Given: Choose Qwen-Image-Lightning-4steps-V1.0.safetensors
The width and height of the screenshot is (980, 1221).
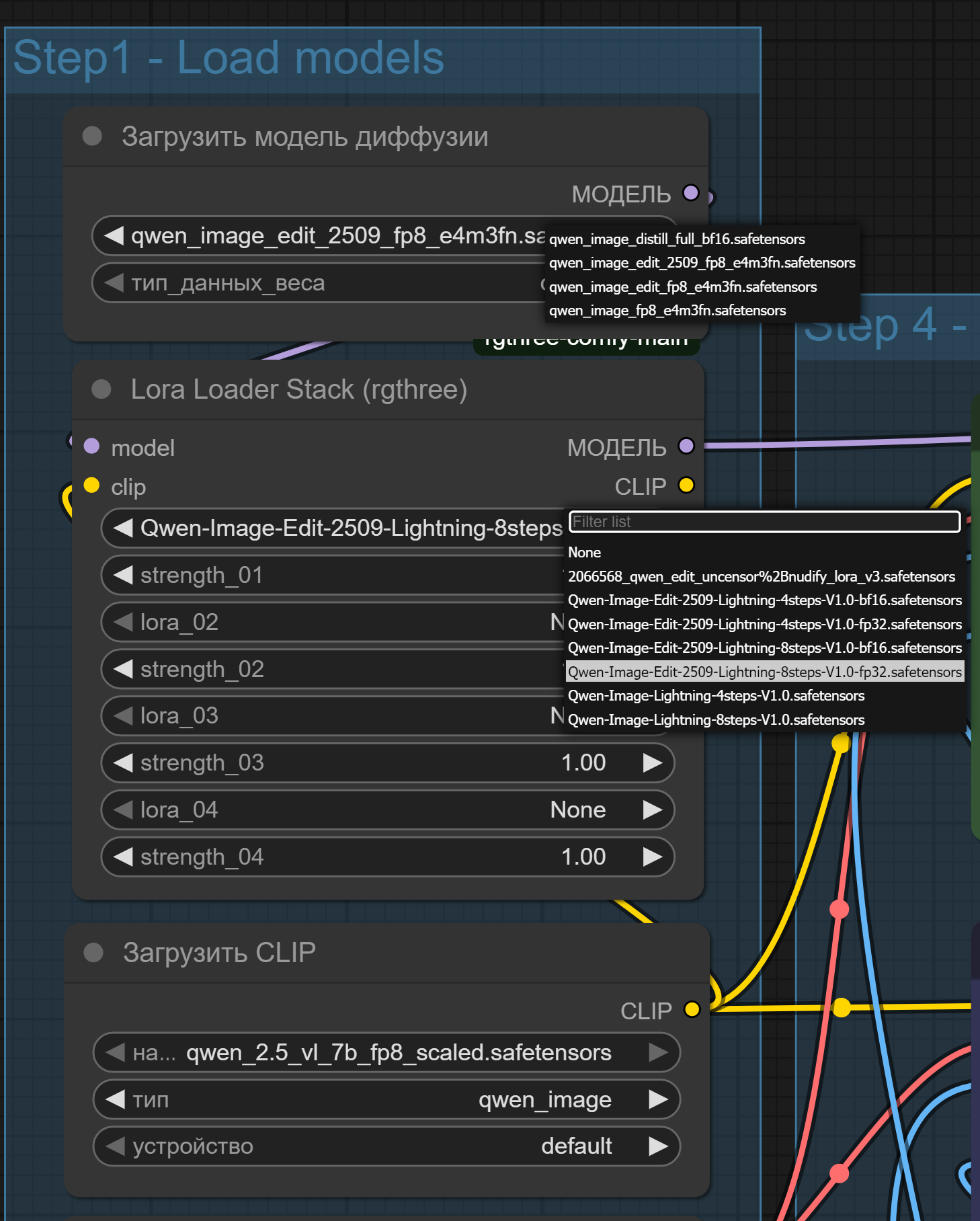Looking at the screenshot, I should (x=765, y=695).
